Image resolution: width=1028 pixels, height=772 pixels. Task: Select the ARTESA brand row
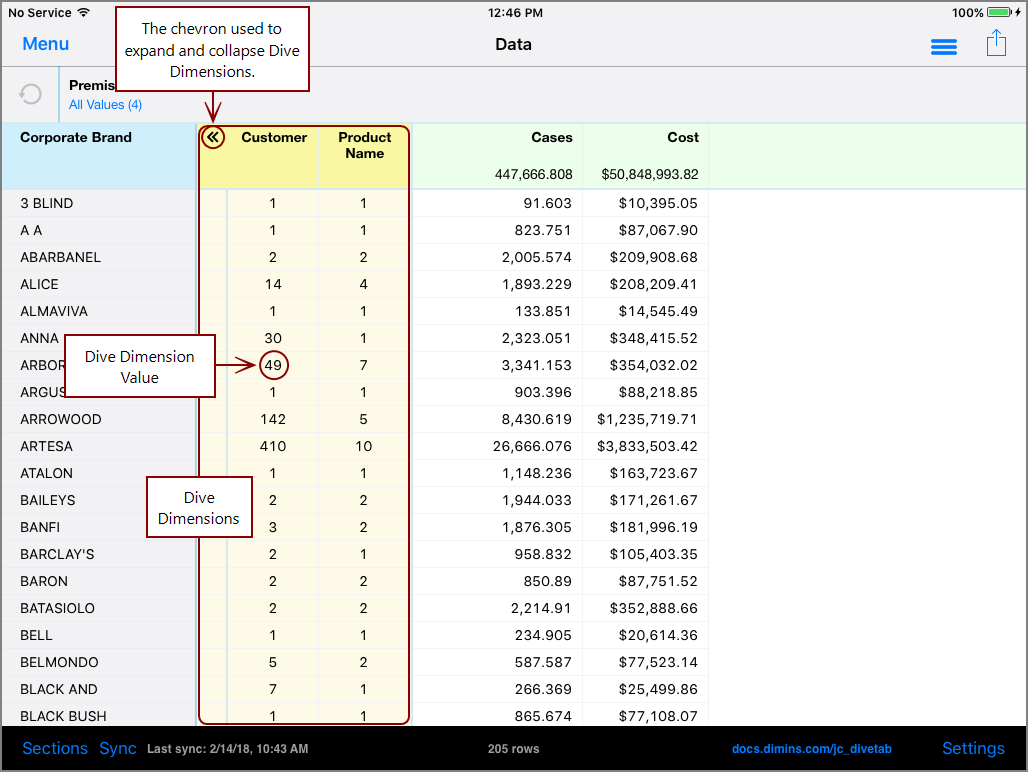pyautogui.click(x=47, y=446)
